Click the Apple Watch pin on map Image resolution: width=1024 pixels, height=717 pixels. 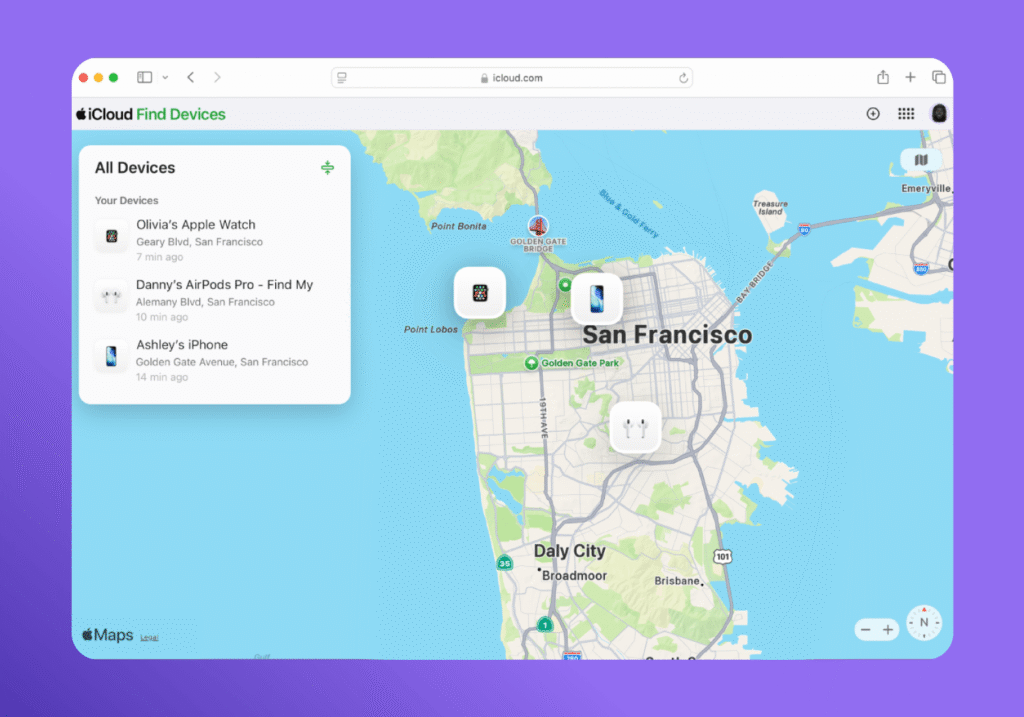(x=480, y=293)
